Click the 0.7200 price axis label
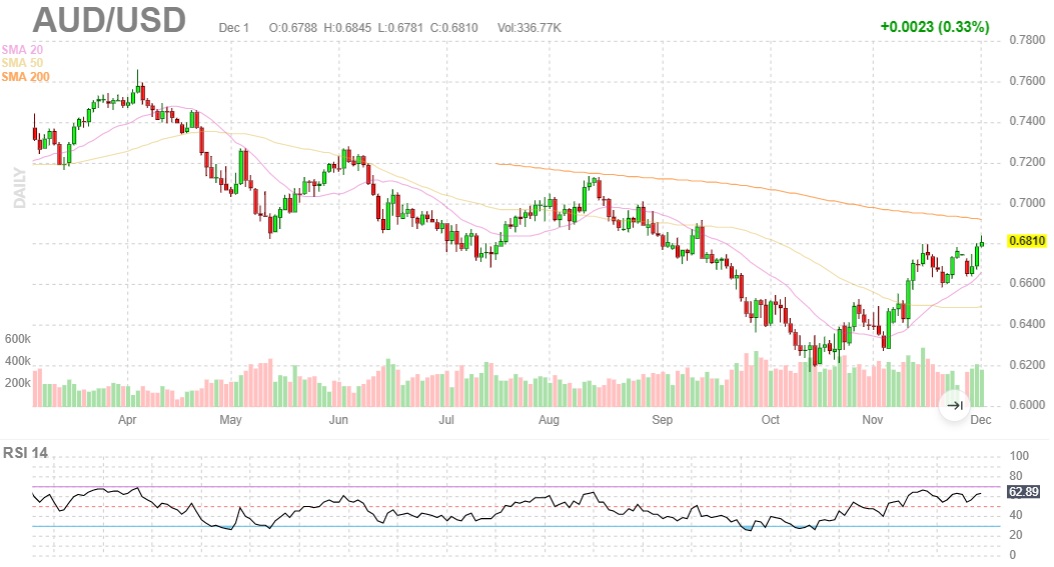1054x567 pixels. [x=1027, y=162]
